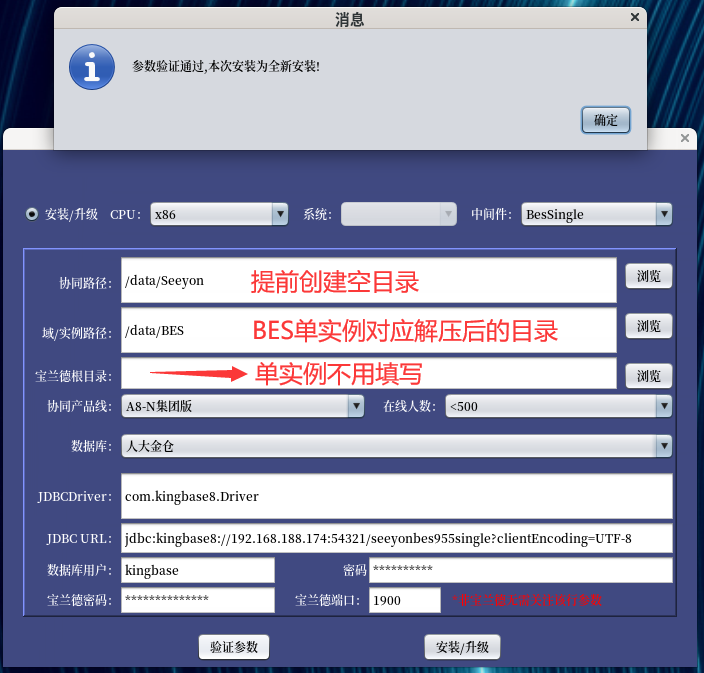Open the 数据库 人大金仓 dropdown
The height and width of the screenshot is (673, 704).
point(397,446)
